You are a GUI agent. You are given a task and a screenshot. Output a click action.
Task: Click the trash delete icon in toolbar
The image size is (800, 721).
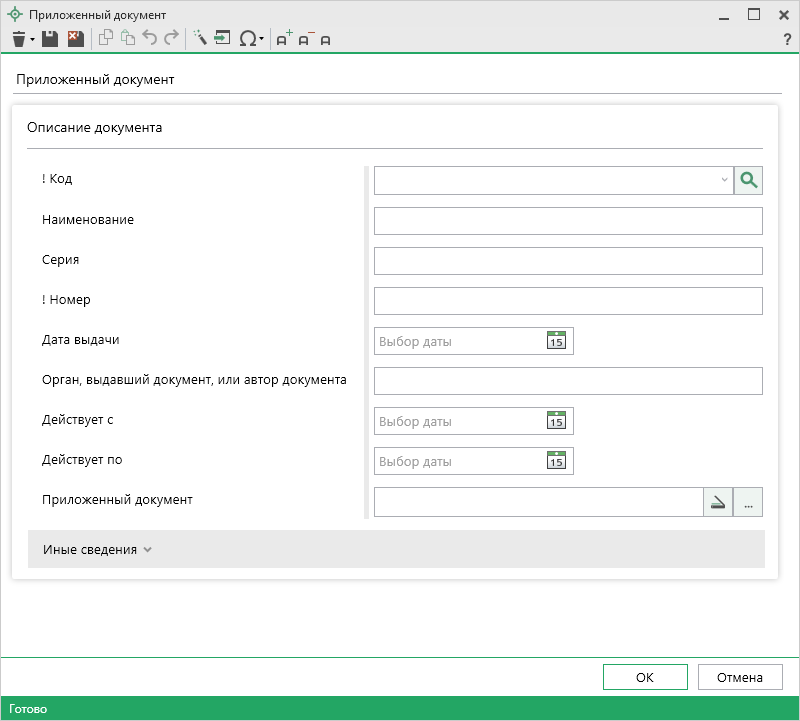click(x=18, y=39)
